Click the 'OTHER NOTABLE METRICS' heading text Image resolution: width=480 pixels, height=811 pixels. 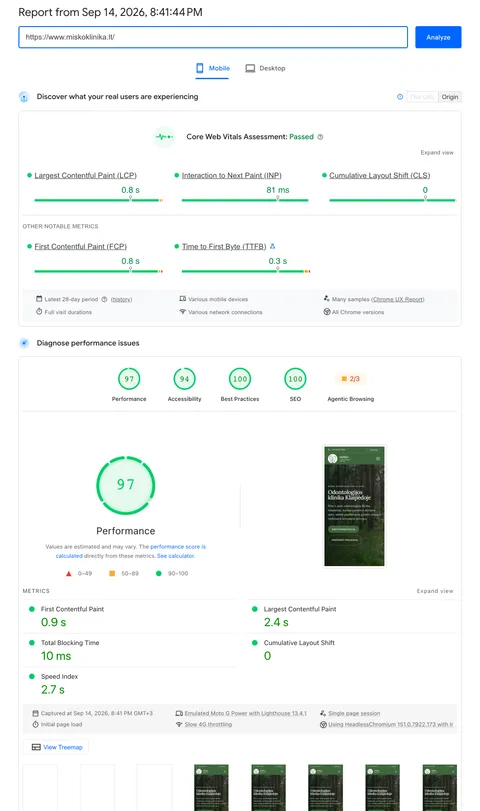60,227
